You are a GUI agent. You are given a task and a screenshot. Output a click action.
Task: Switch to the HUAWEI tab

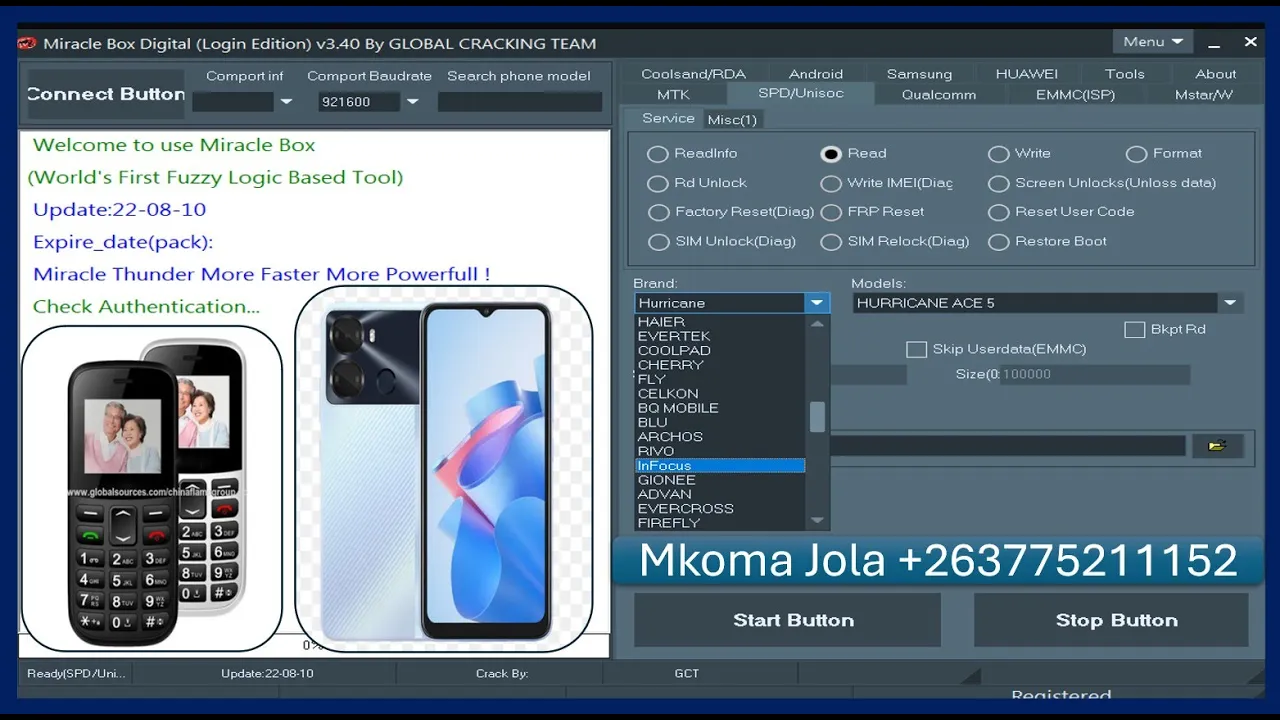pyautogui.click(x=1026, y=74)
